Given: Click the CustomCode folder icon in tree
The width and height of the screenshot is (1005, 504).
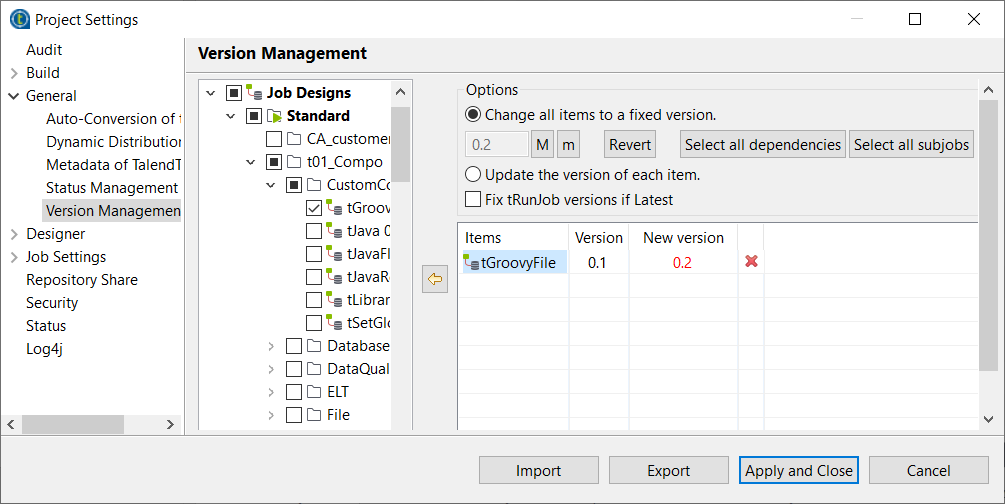Looking at the screenshot, I should pyautogui.click(x=314, y=185).
